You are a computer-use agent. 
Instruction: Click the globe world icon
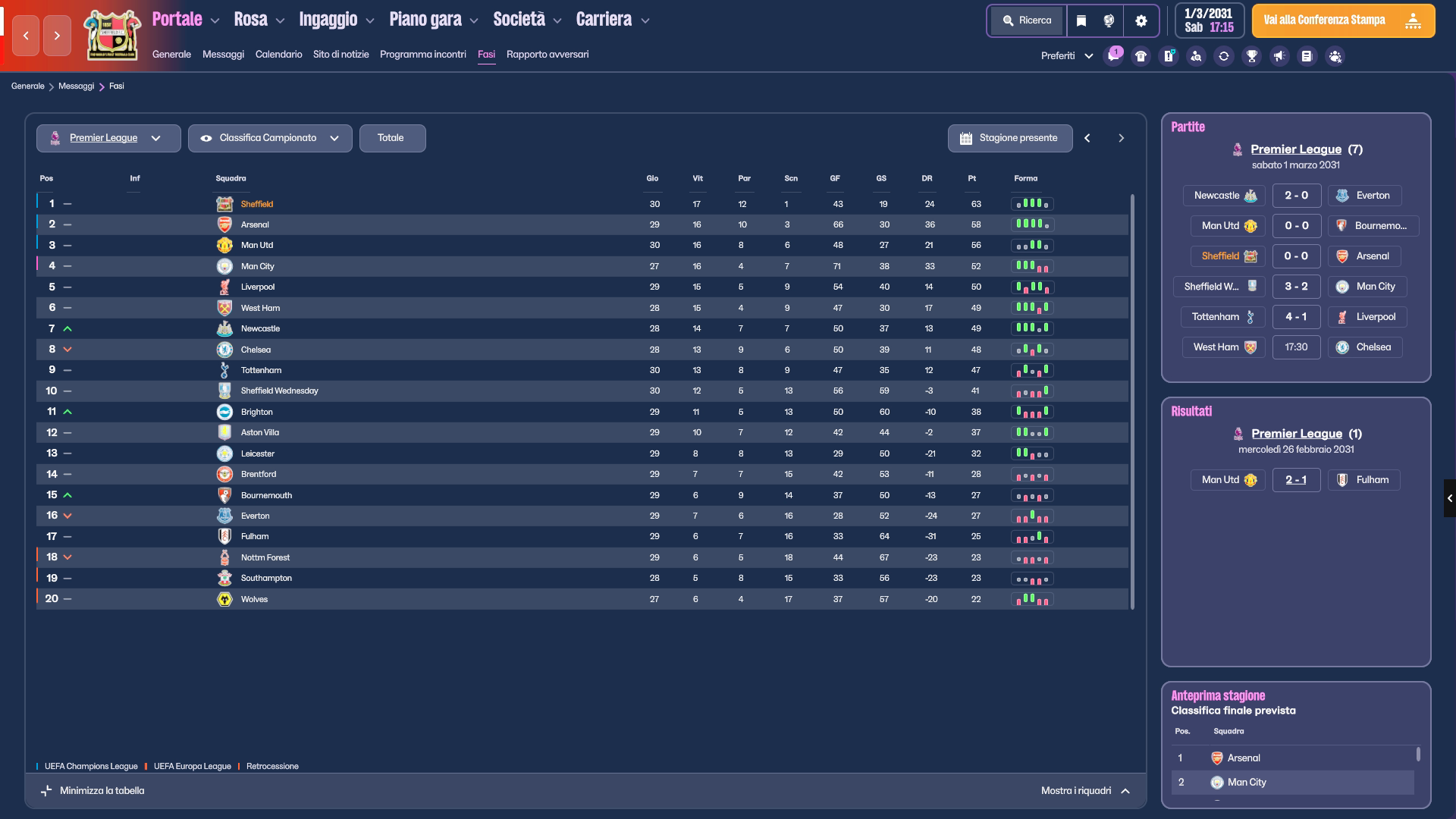pyautogui.click(x=1109, y=21)
